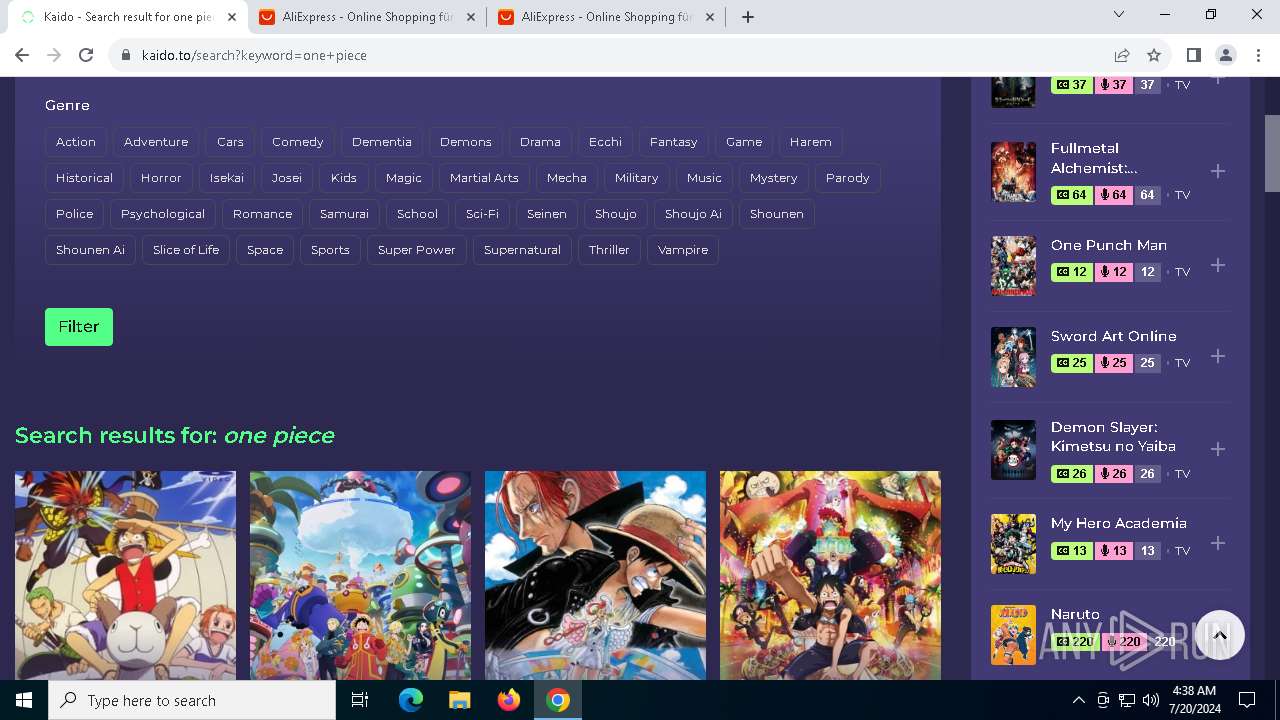Open the Shanks One Piece Film Red poster
1280x720 pixels.
pos(595,576)
